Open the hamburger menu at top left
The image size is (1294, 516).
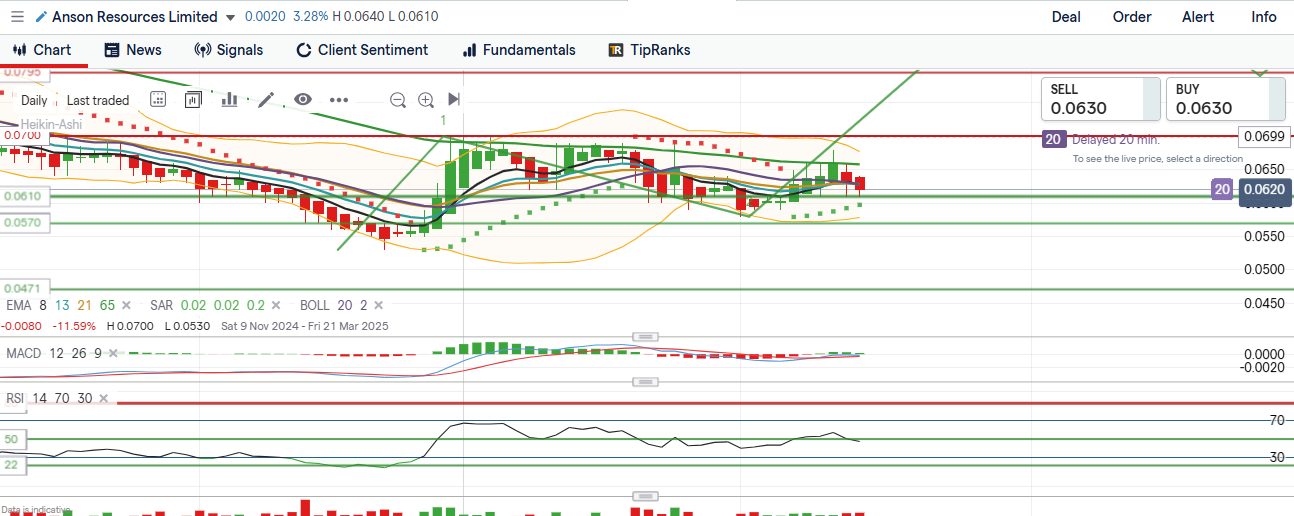click(16, 17)
